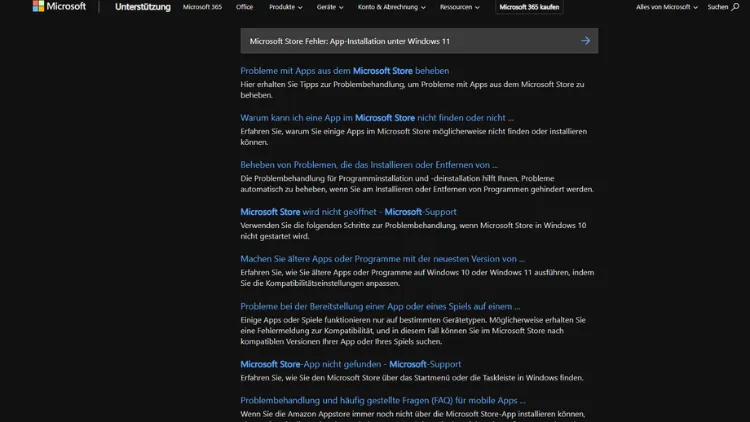Screen dimensions: 750x422
Task: Open Microsoft Store-App nicht gefunden link
Action: pos(351,364)
